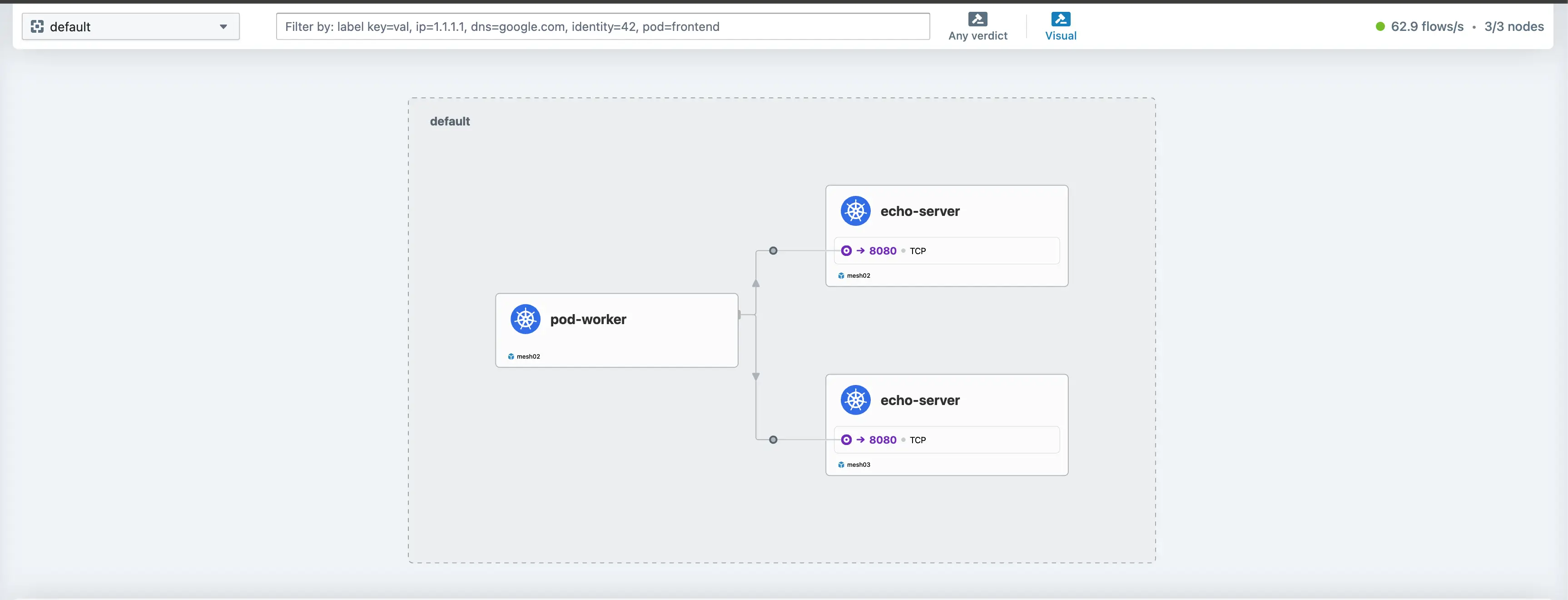Click lower connector dot to mesh03 echo-server
Image resolution: width=1568 pixels, height=600 pixels.
click(x=773, y=440)
